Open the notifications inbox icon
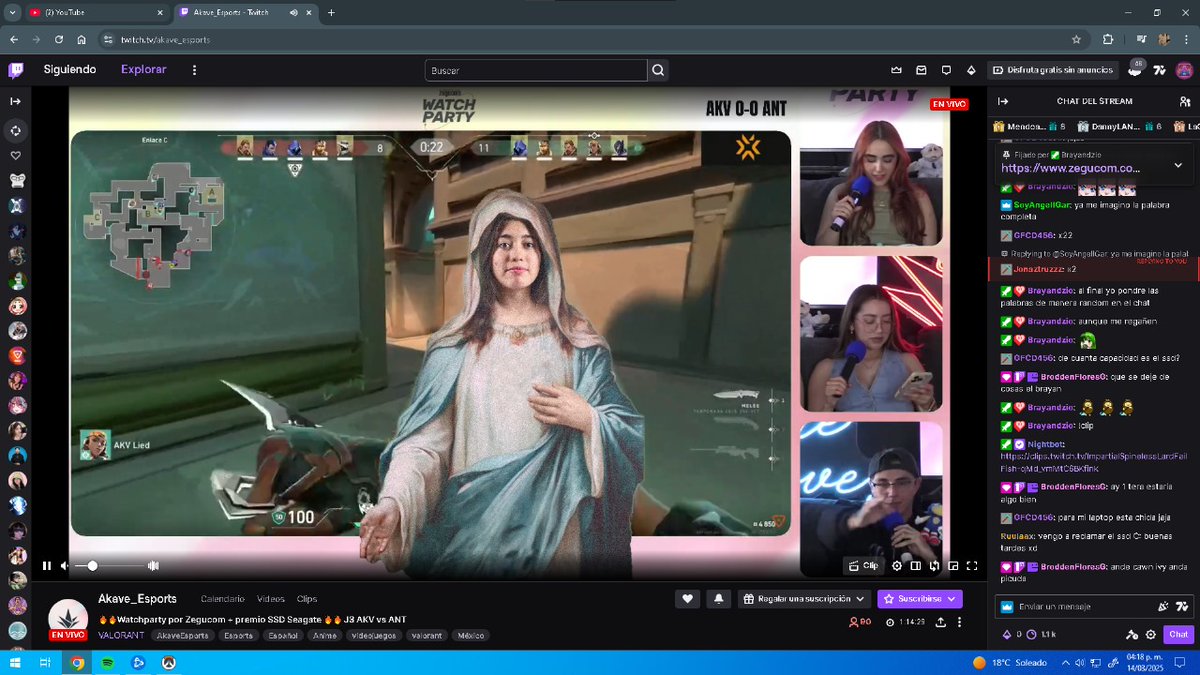Image resolution: width=1200 pixels, height=675 pixels. (921, 70)
